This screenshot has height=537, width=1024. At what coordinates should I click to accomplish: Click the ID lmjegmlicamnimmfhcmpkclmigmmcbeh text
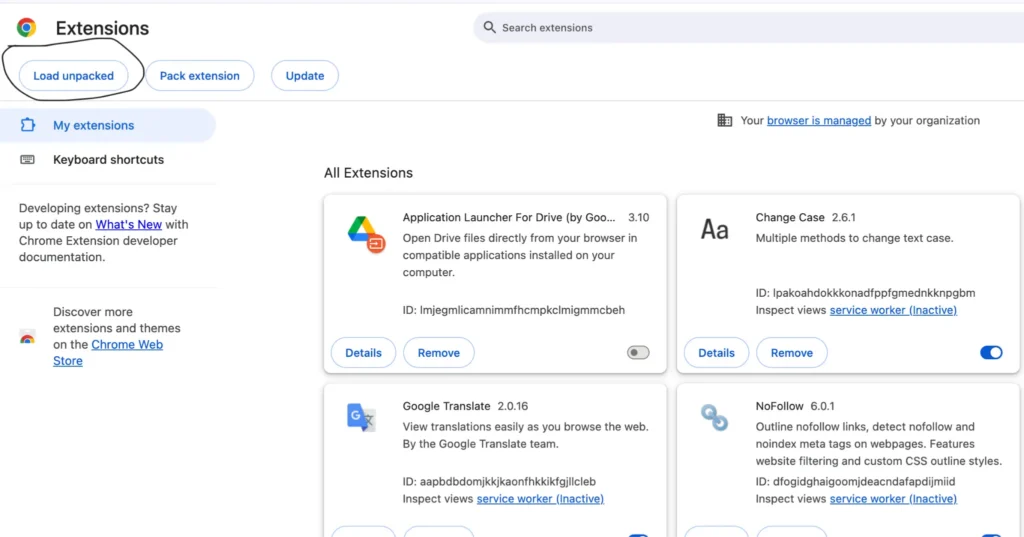[513, 310]
